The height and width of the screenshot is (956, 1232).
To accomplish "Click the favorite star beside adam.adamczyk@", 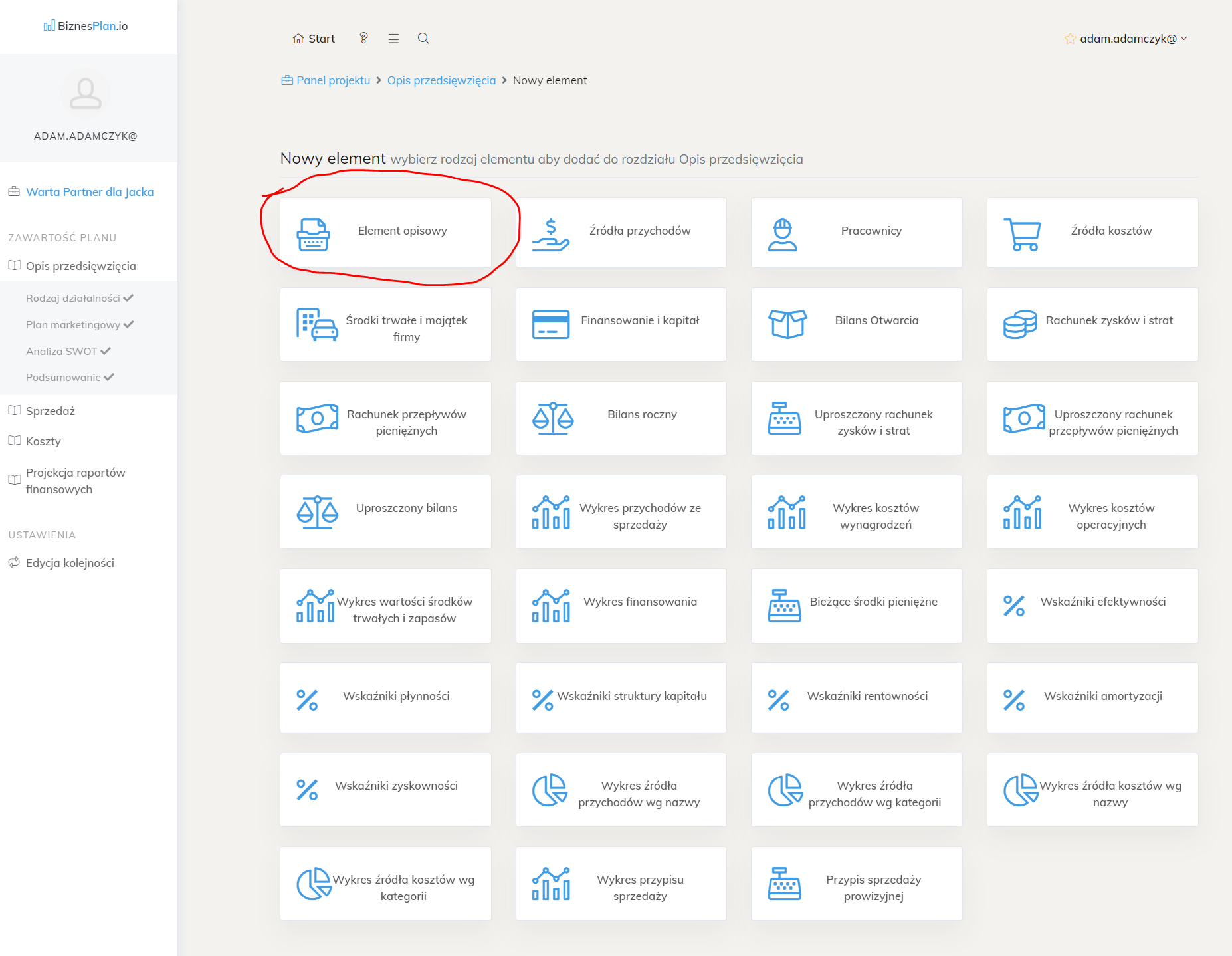I will [1070, 39].
